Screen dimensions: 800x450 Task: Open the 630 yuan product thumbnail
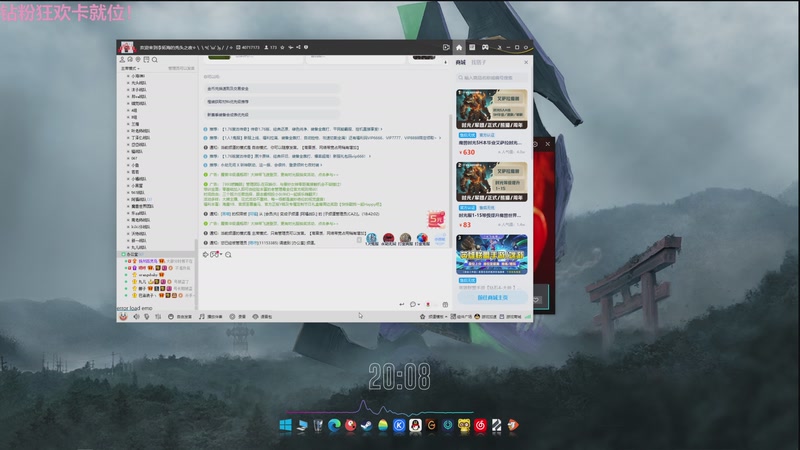pyautogui.click(x=492, y=109)
